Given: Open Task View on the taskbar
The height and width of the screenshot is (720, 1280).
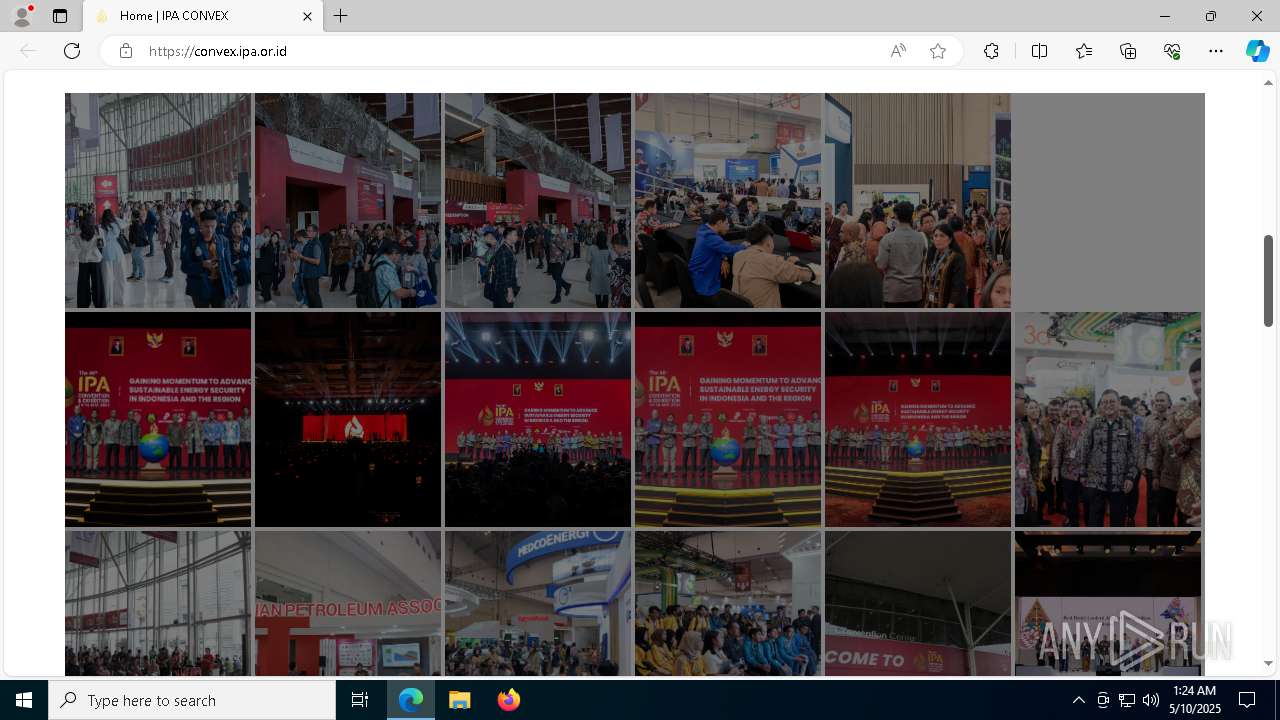Looking at the screenshot, I should click(360, 700).
